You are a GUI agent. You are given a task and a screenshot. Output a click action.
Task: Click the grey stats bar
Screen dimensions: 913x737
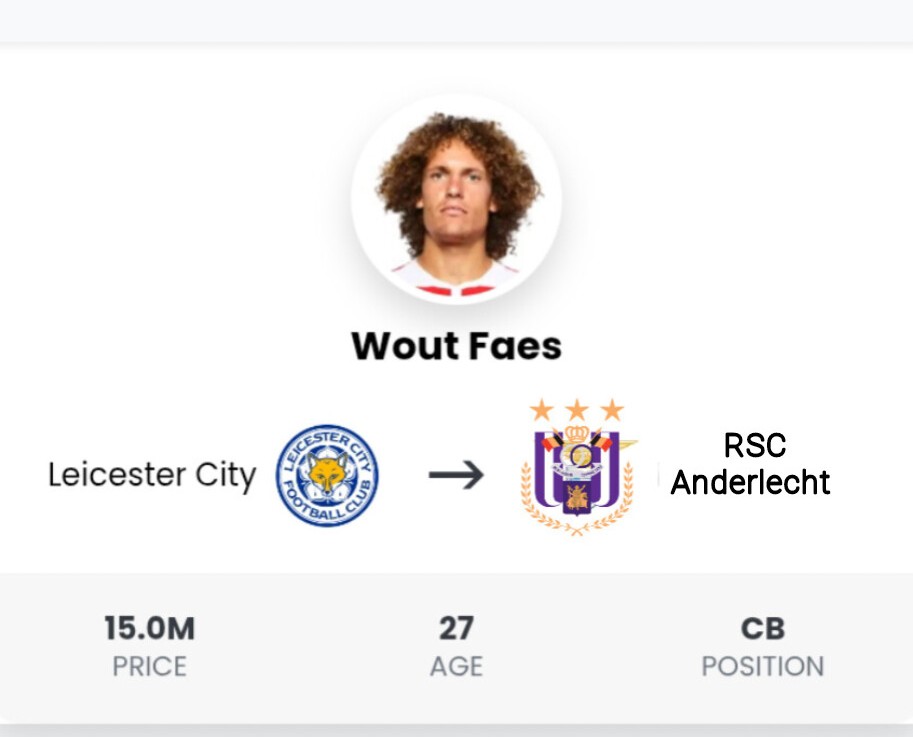point(456,649)
